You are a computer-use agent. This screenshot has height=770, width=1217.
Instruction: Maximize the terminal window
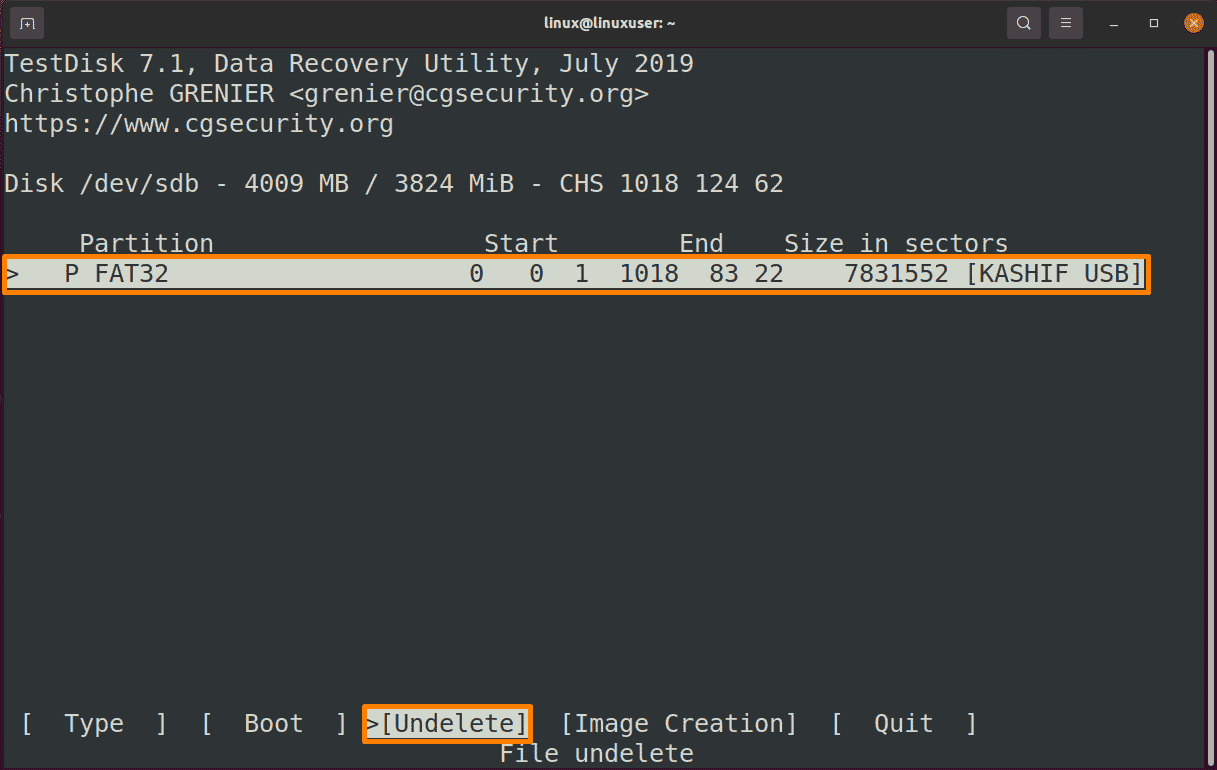click(x=1154, y=22)
